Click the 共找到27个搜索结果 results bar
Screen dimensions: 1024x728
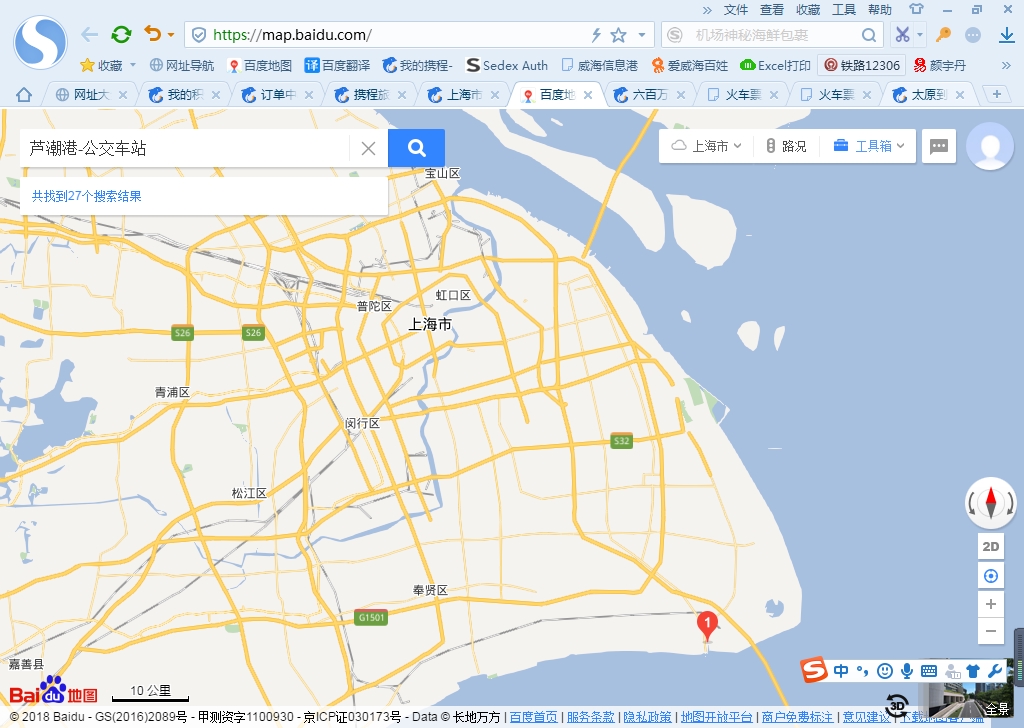(204, 196)
